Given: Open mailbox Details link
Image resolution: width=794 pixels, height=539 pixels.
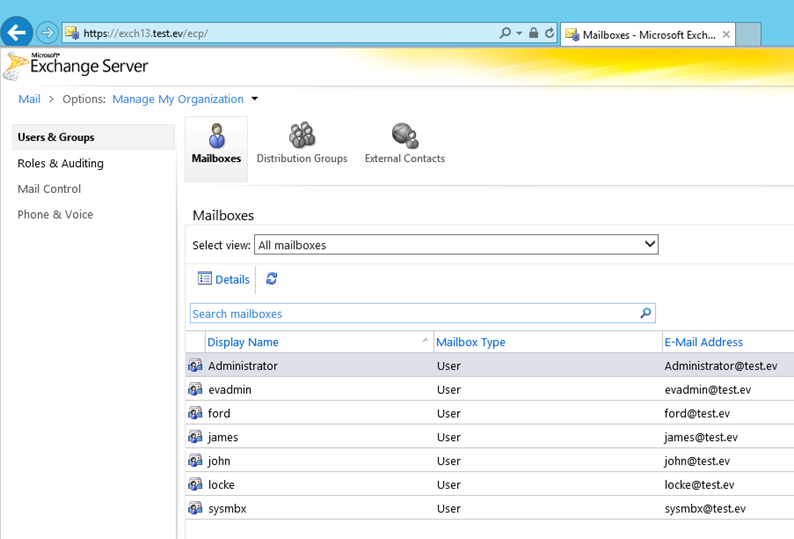Looking at the screenshot, I should point(232,280).
